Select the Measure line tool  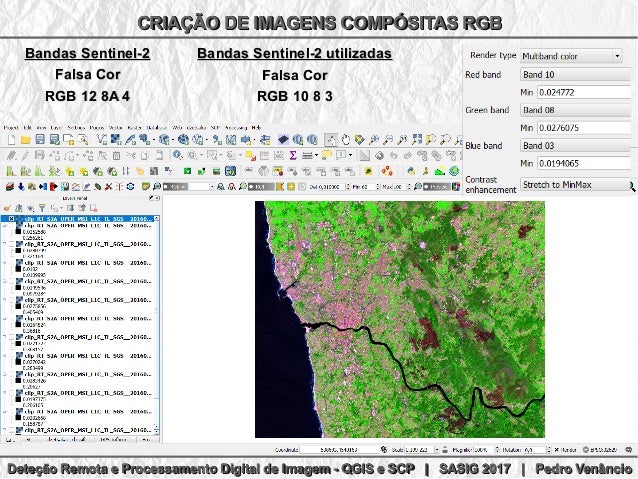309,155
